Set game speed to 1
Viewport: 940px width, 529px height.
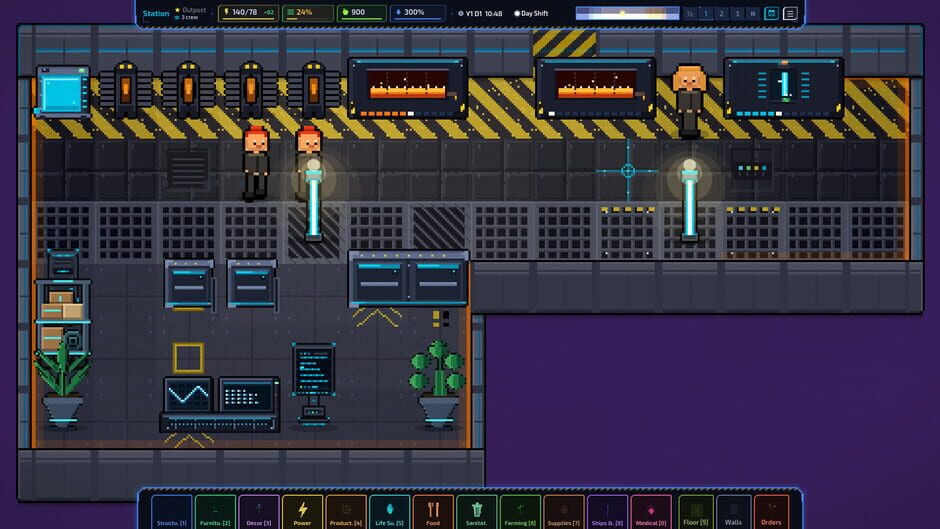(x=706, y=13)
